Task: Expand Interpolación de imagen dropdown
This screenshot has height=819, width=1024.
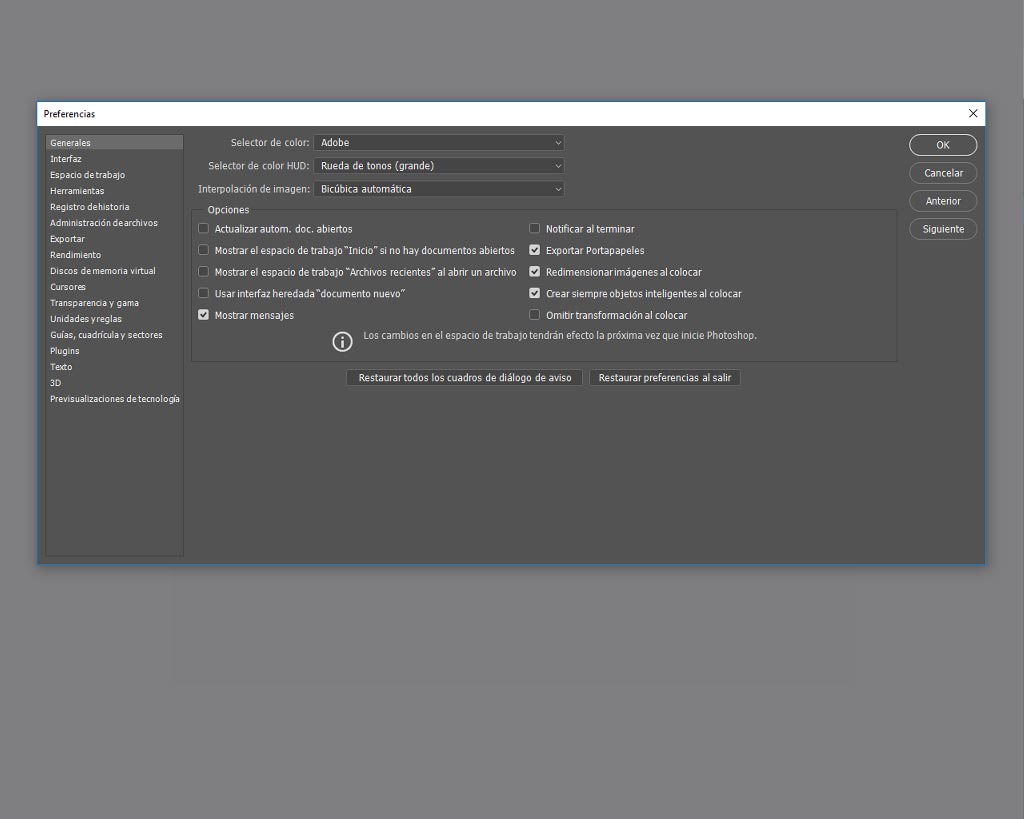Action: pyautogui.click(x=439, y=189)
